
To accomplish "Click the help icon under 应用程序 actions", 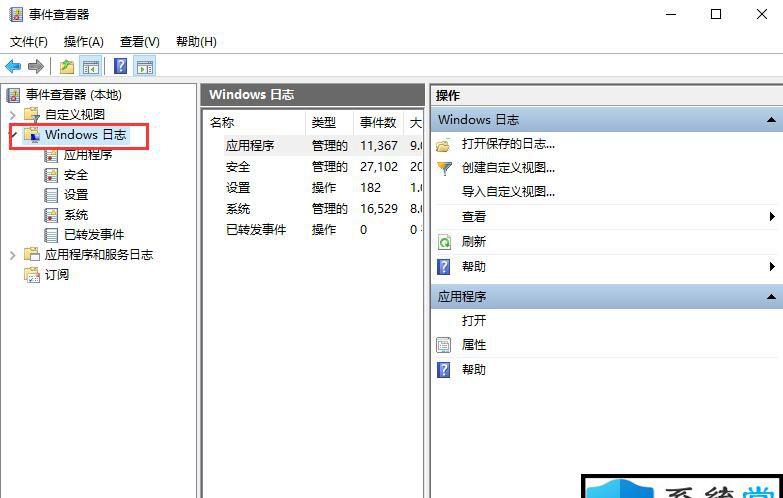I will point(443,370).
